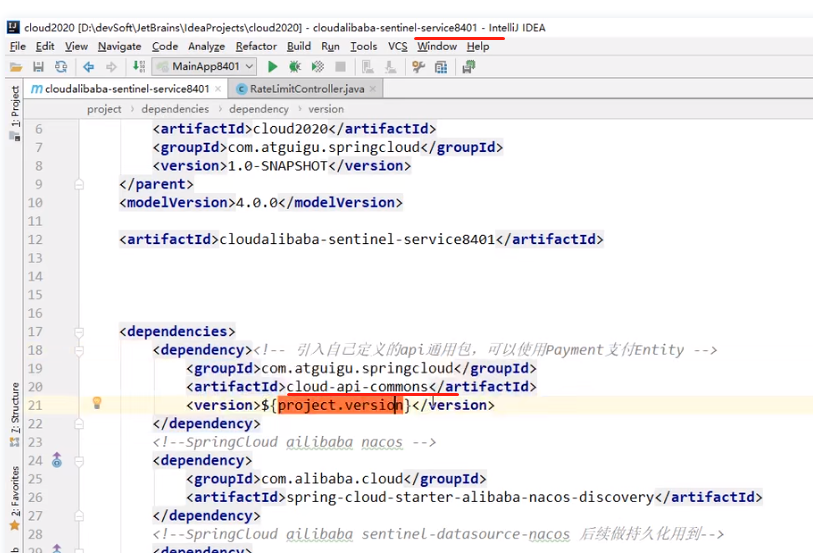The width and height of the screenshot is (813, 553).
Task: Close the RateLimitController.java tab
Action: [373, 89]
